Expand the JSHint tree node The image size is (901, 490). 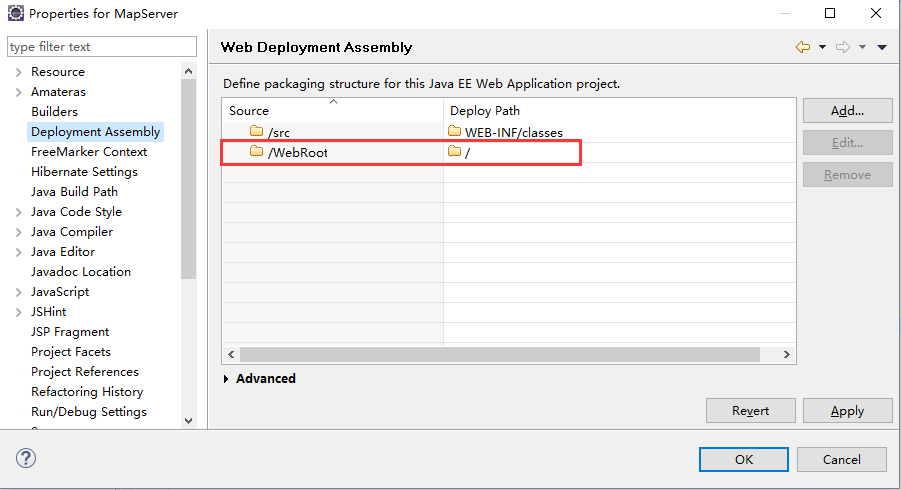click(x=18, y=312)
